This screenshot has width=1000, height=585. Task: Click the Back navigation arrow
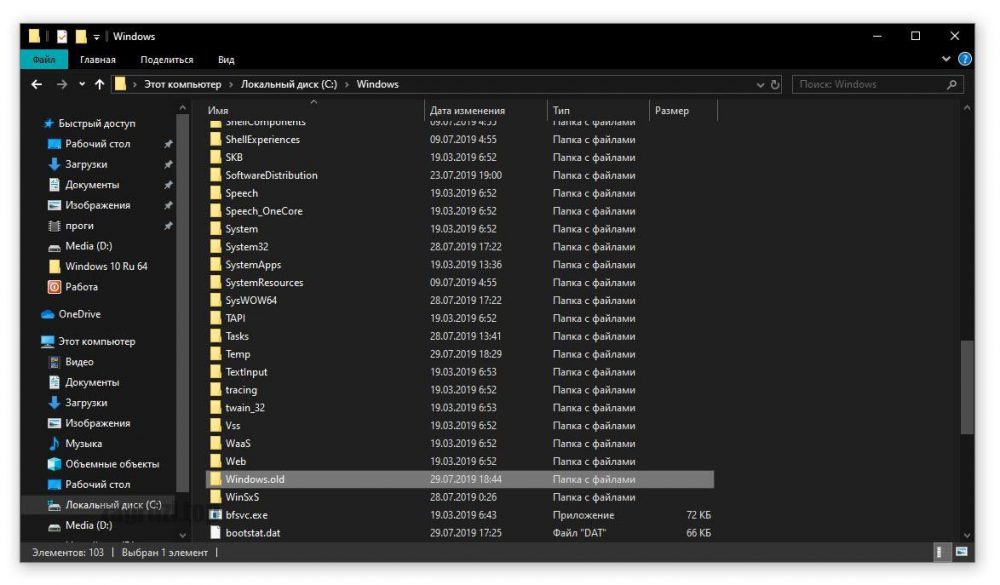37,85
